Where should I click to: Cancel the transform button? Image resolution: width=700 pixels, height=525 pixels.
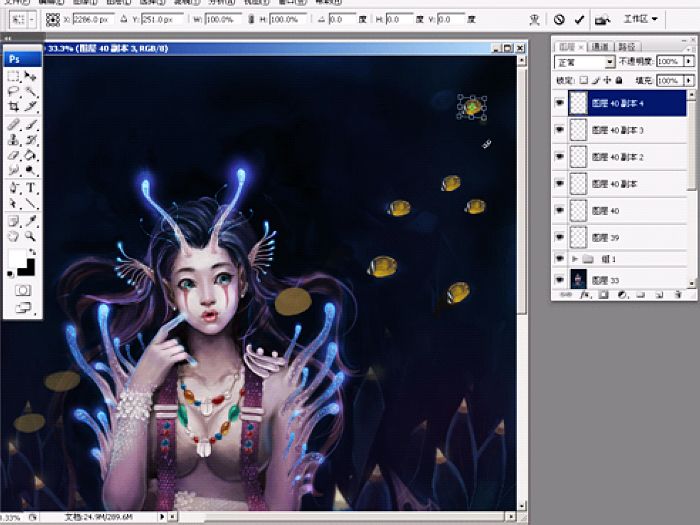pyautogui.click(x=559, y=20)
